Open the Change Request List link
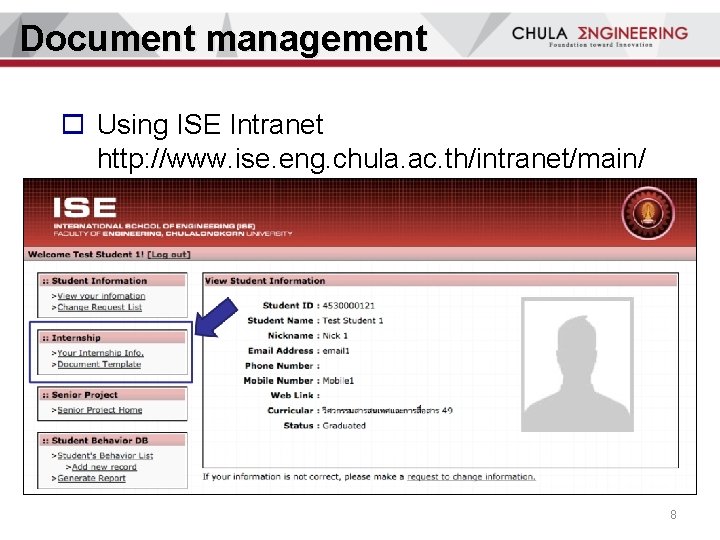This screenshot has width=720, height=540. (100, 307)
